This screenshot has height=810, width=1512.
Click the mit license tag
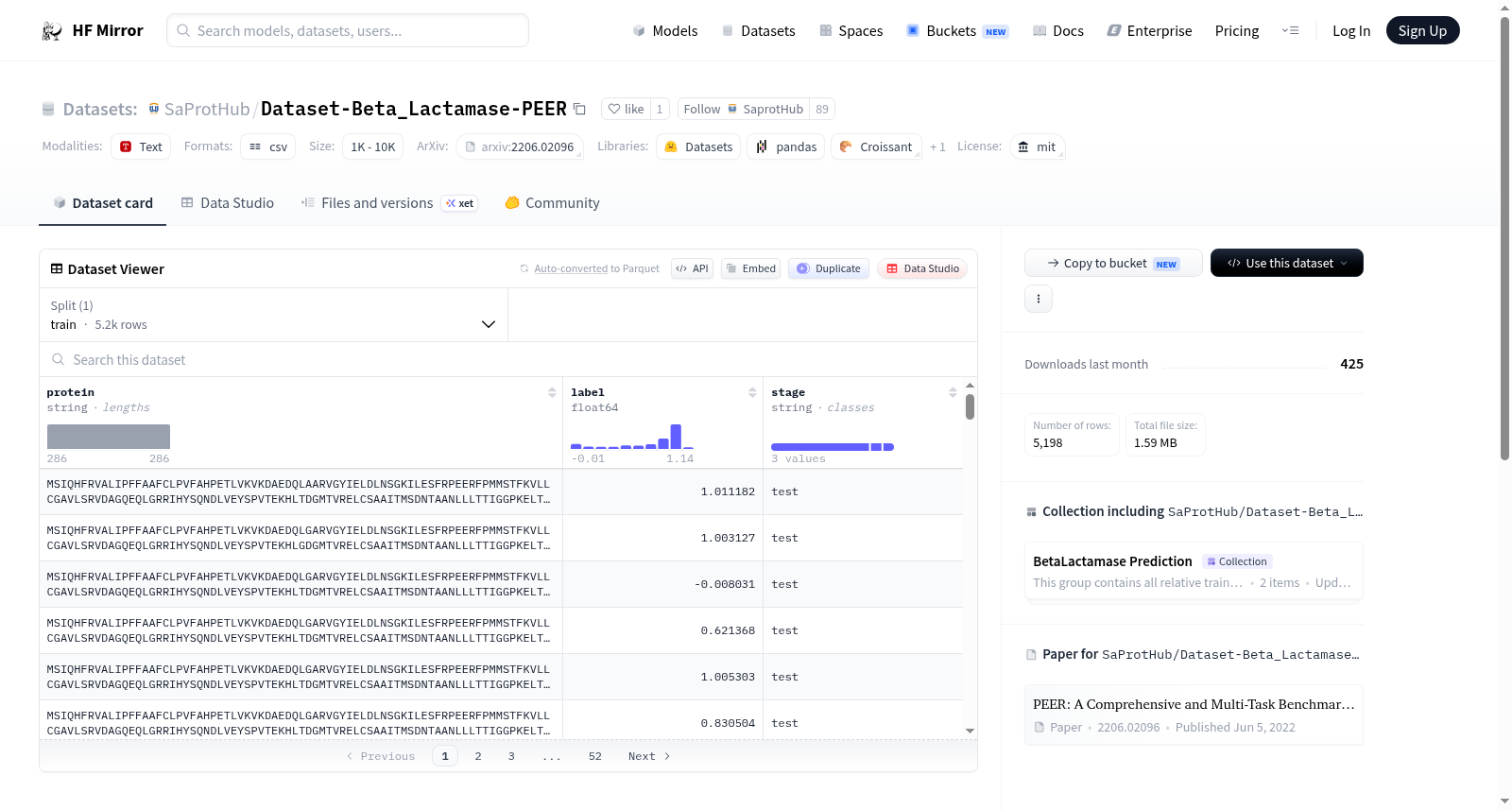1037,146
